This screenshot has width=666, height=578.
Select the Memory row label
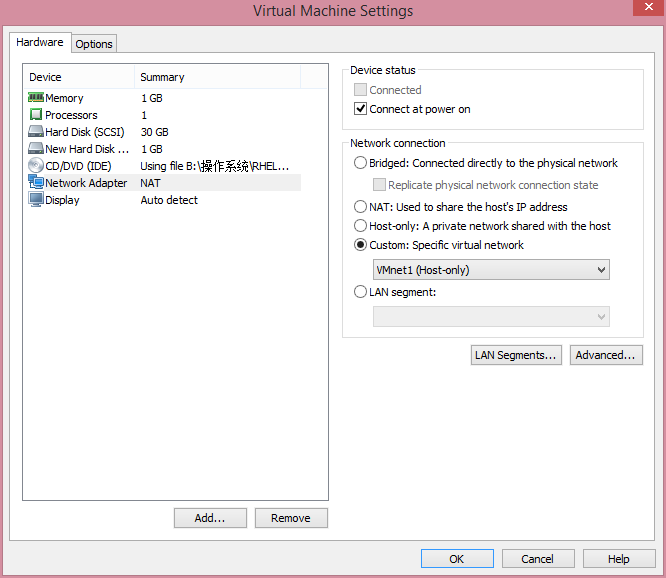pos(64,98)
